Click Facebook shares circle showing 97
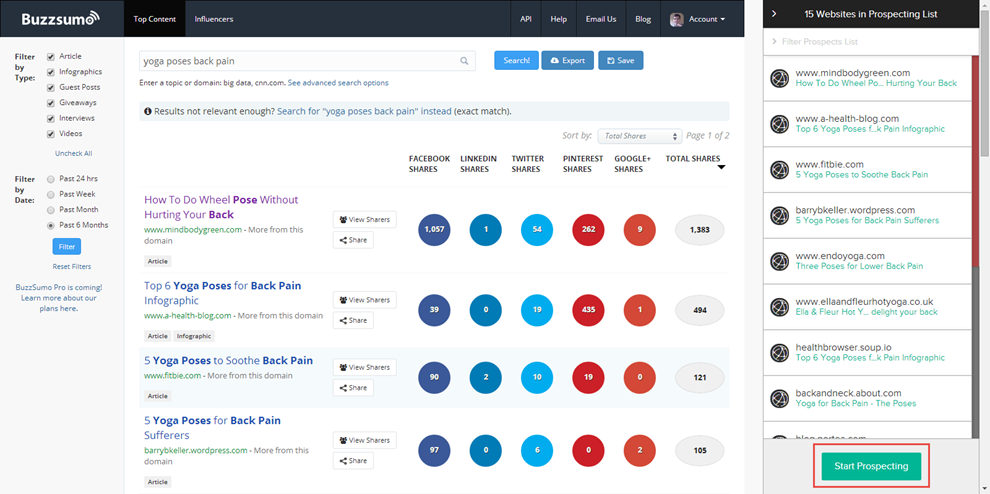 click(x=434, y=450)
